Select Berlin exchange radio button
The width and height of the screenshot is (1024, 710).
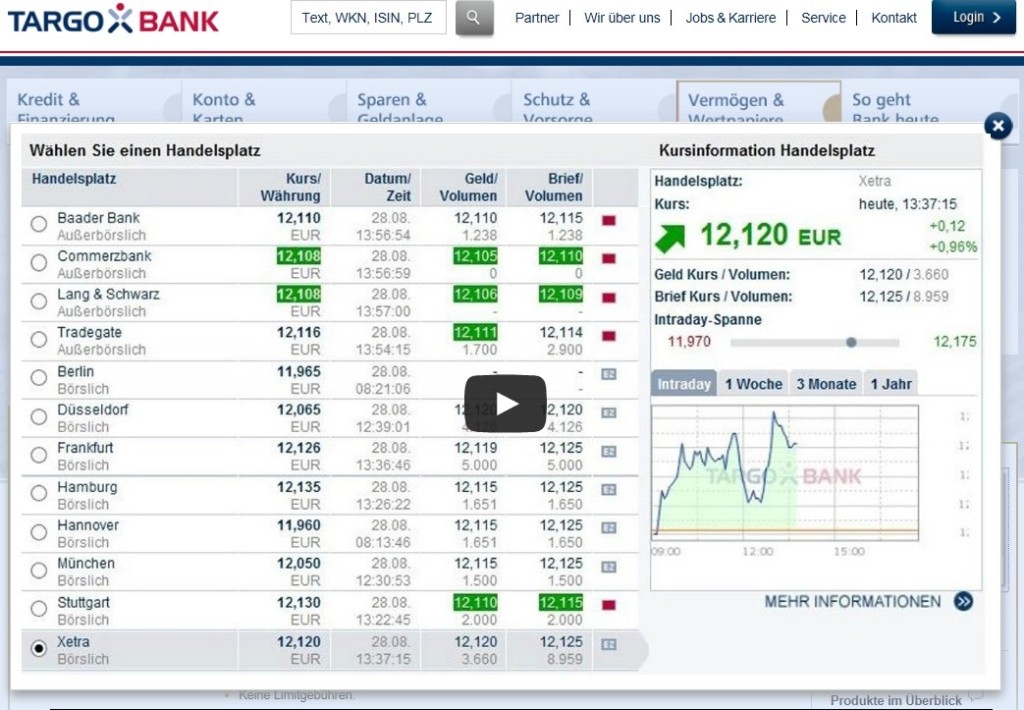click(x=39, y=378)
